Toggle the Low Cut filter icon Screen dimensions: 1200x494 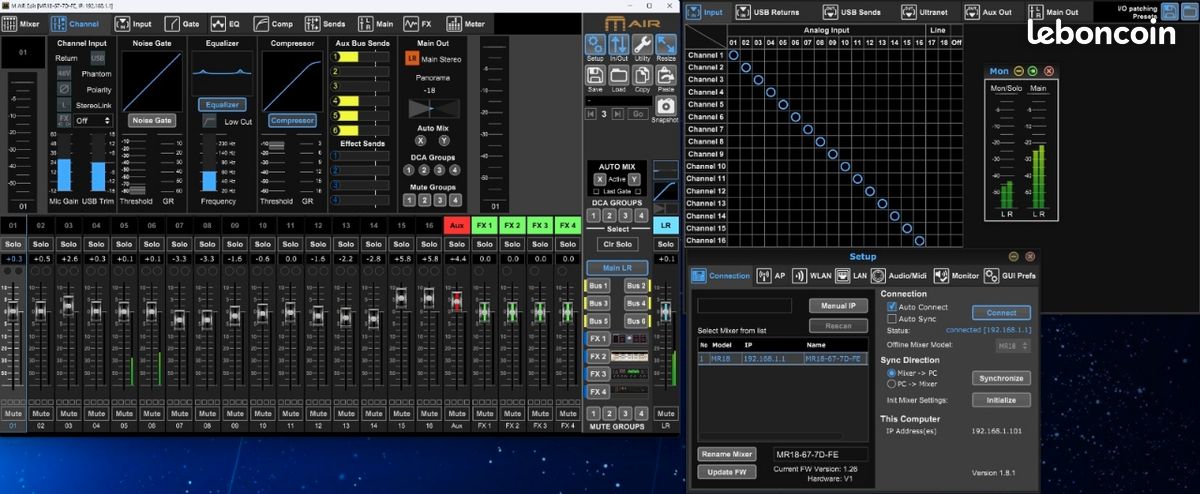[x=209, y=121]
